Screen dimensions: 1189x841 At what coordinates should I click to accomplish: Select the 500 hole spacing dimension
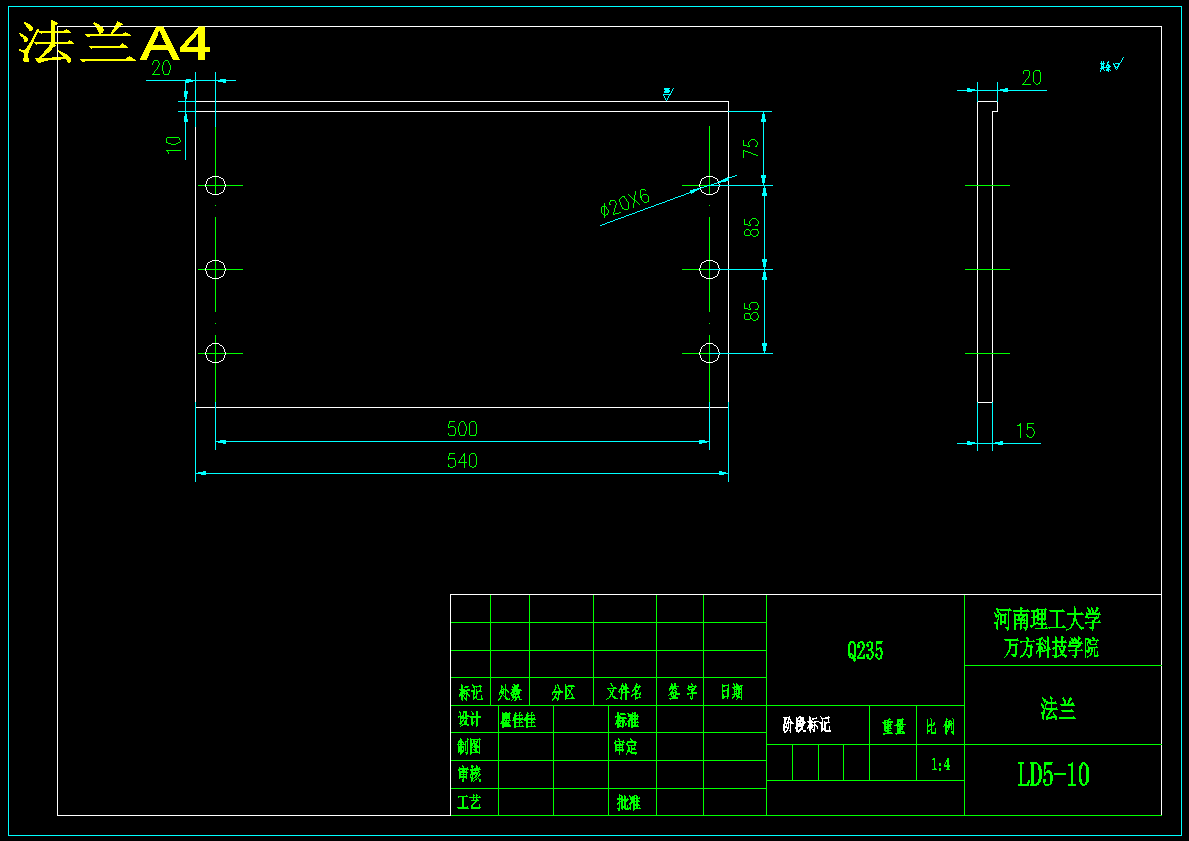click(462, 428)
